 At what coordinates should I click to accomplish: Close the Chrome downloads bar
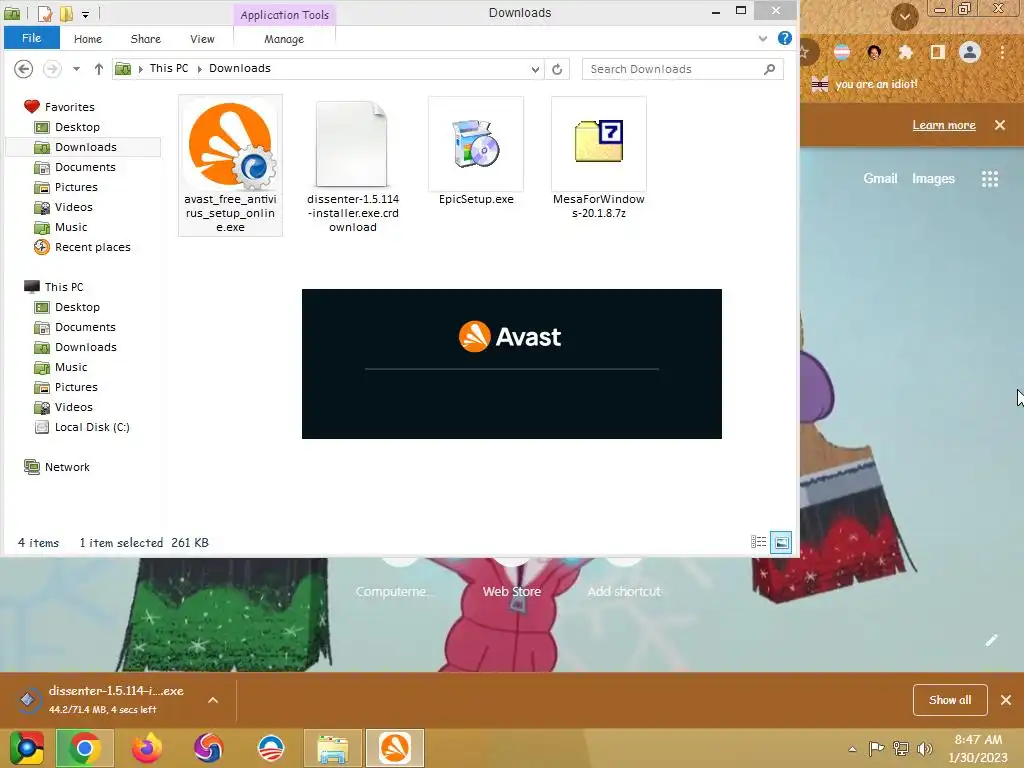point(1006,700)
